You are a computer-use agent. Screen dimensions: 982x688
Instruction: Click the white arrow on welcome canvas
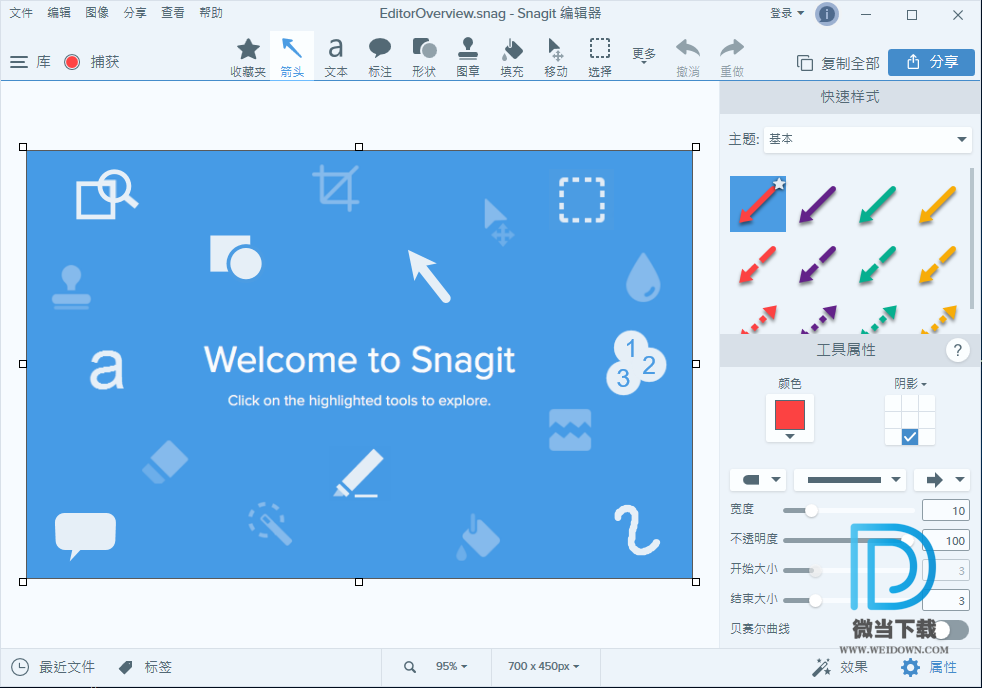click(x=429, y=276)
